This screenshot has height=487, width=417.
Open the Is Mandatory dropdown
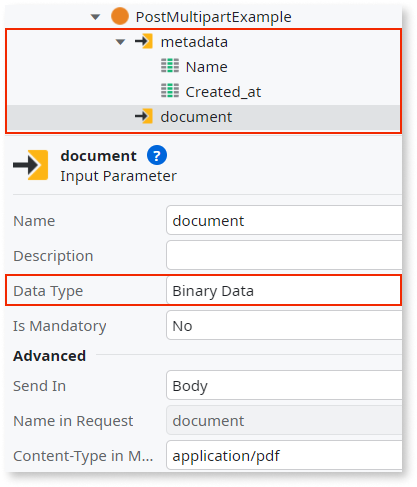(x=284, y=325)
